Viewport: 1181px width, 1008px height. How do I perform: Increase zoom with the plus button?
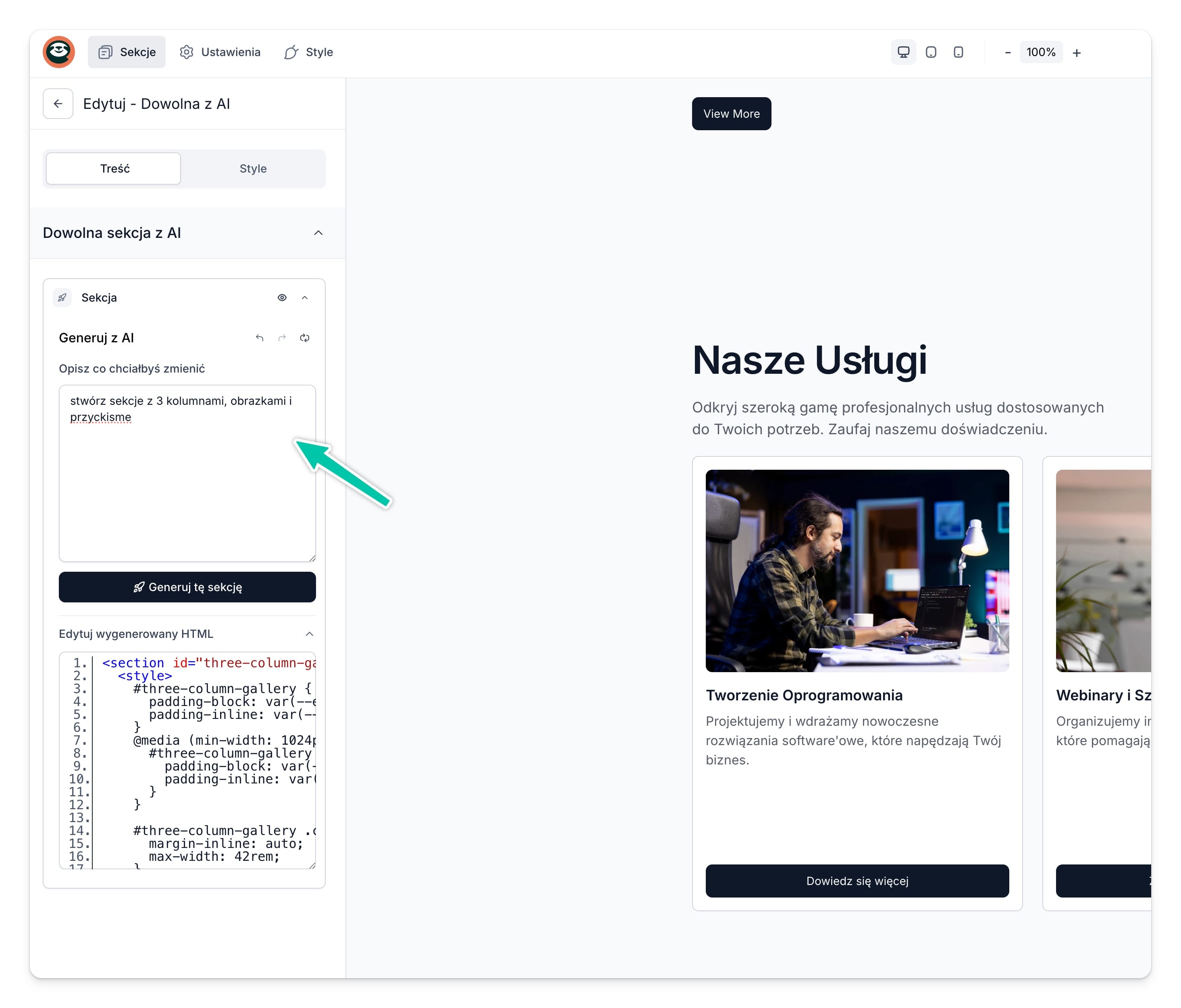pyautogui.click(x=1076, y=53)
